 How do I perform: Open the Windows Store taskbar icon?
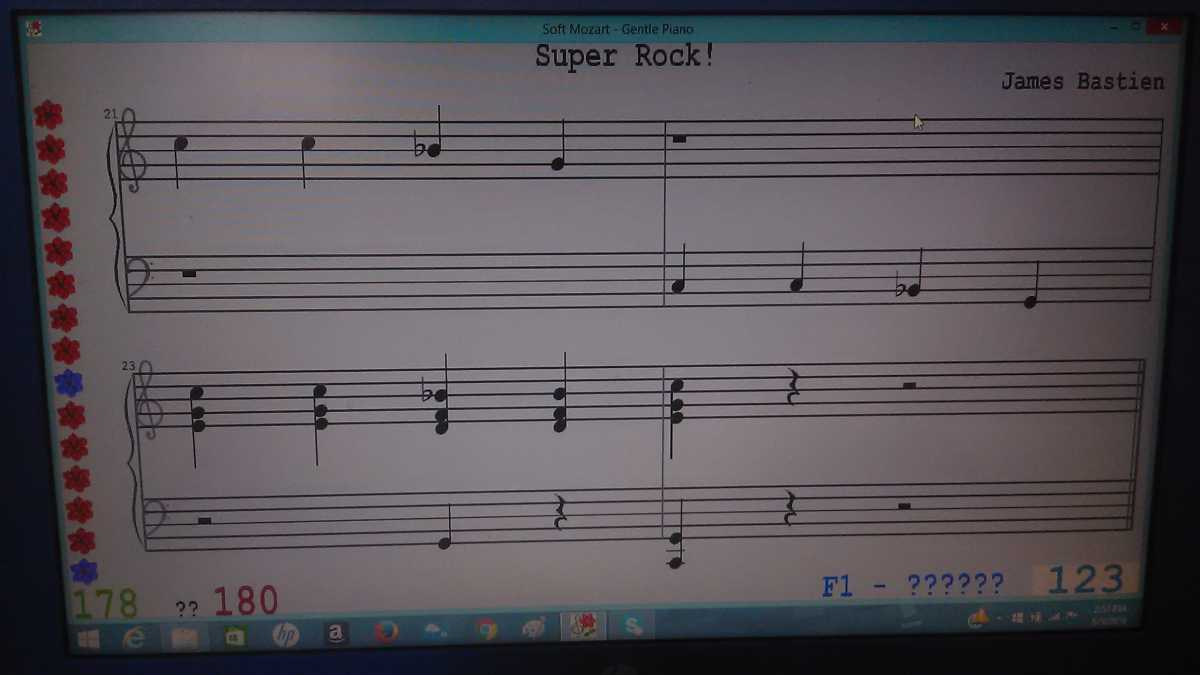click(235, 636)
